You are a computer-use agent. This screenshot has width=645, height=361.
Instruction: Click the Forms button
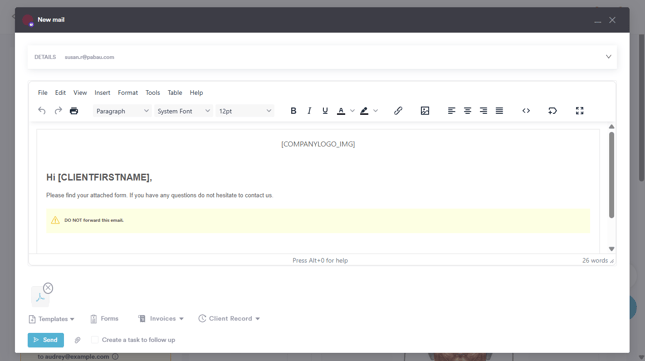click(104, 319)
